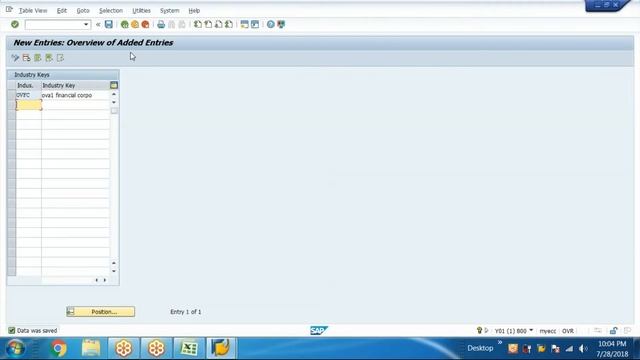Open the Goto menu
This screenshot has width=640, height=360.
83,11
